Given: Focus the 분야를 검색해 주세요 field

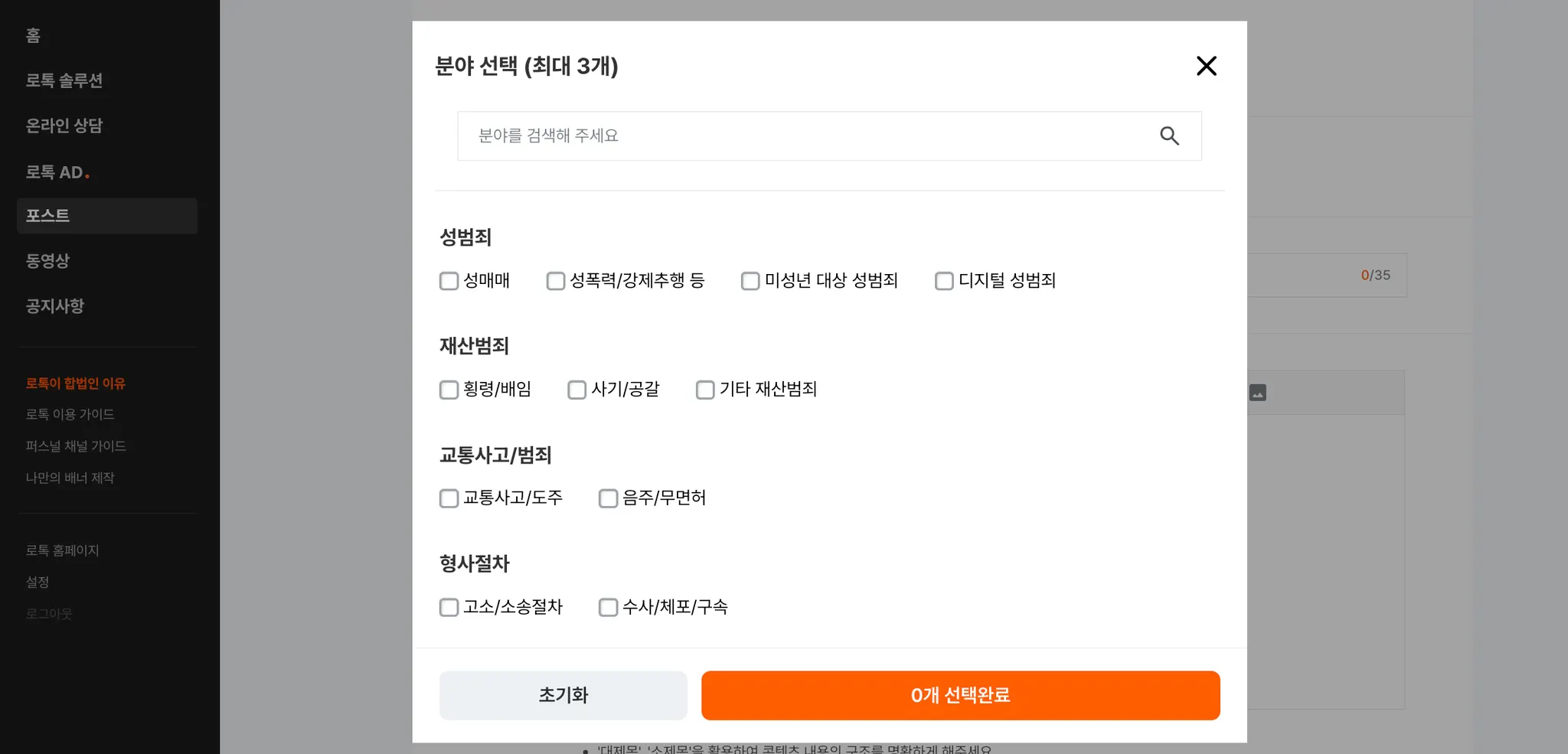Looking at the screenshot, I should click(x=804, y=136).
